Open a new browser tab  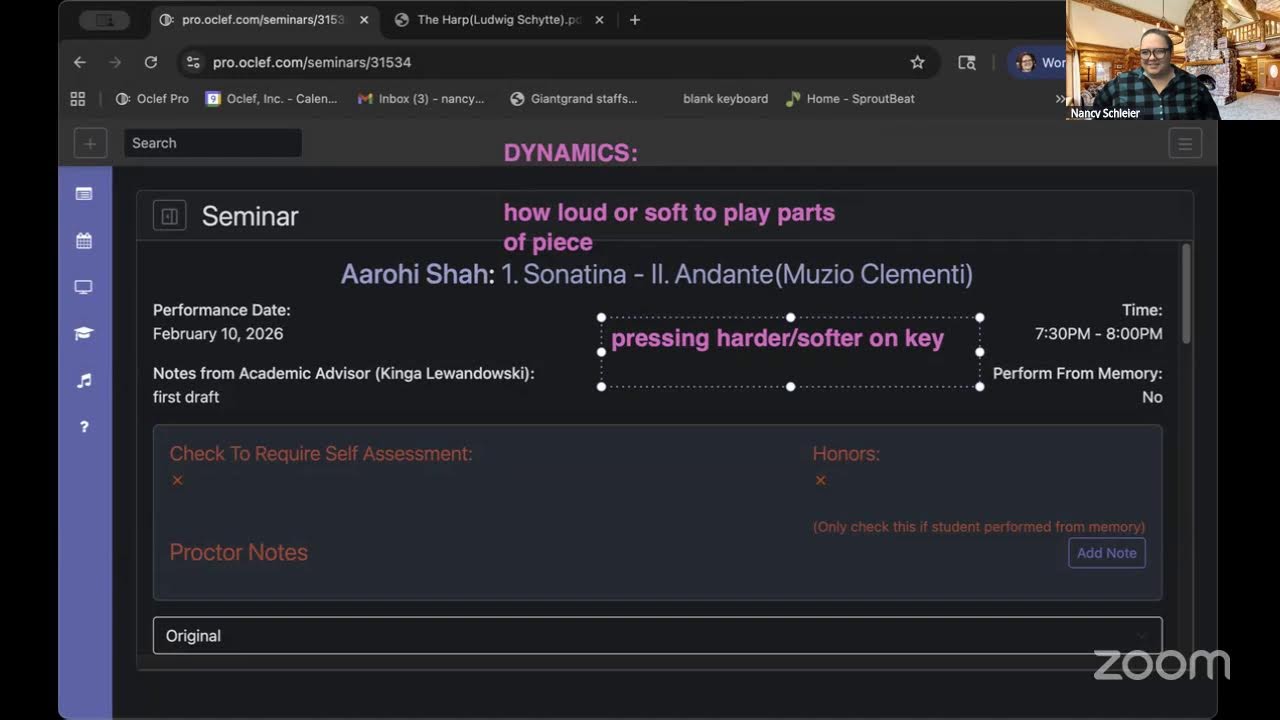coord(634,20)
